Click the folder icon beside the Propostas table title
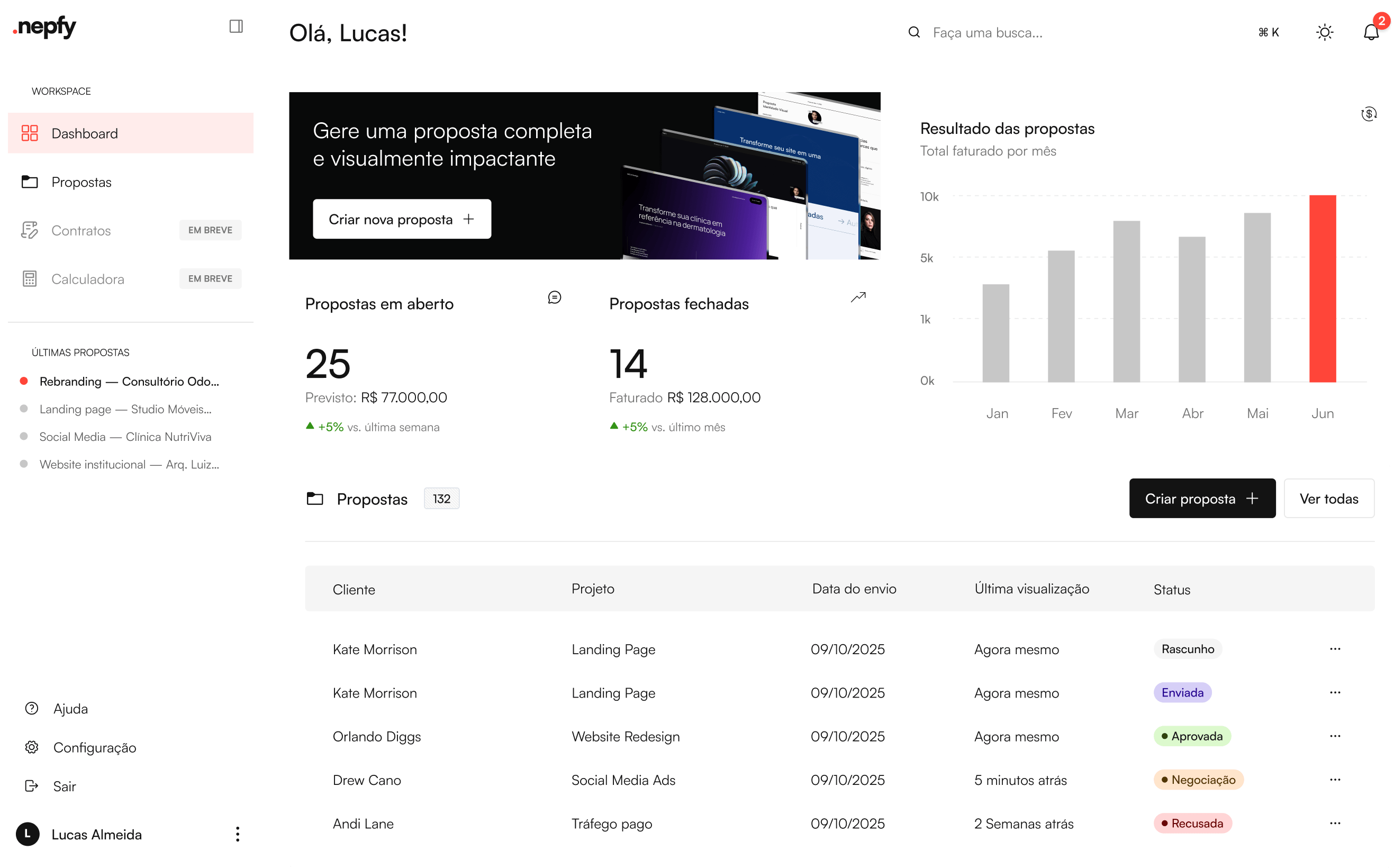The image size is (1394, 868). tap(315, 499)
